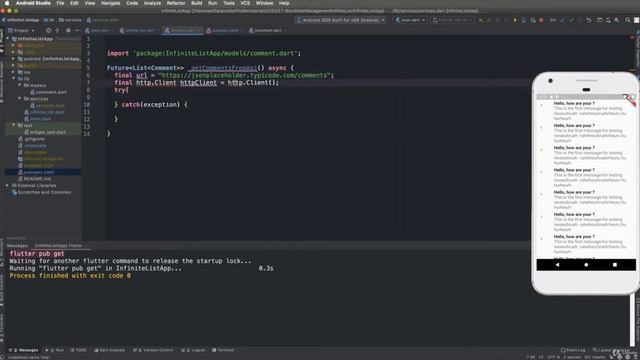This screenshot has width=640, height=360.
Task: Open the Terminal tool window button
Action: [x=223, y=350]
